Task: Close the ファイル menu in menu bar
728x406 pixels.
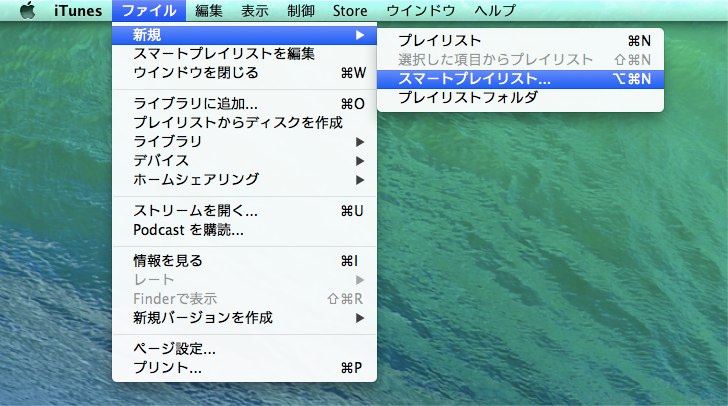Action: click(x=149, y=10)
